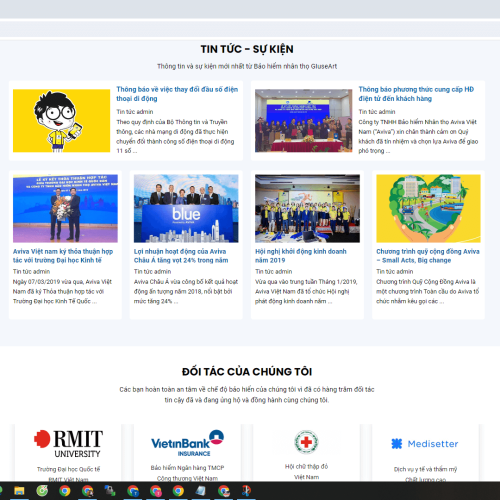Click excerpt 'Theo quy định của Bộ Thông tin'
Viewport: 500px width, 500px height.
[175, 136]
